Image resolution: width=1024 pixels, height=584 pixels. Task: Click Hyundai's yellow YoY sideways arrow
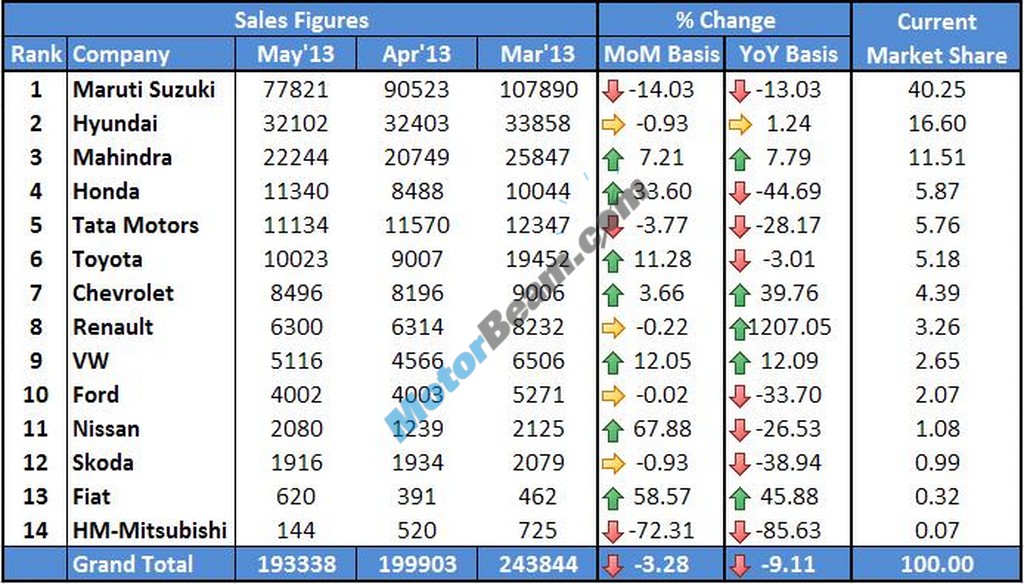(x=740, y=125)
